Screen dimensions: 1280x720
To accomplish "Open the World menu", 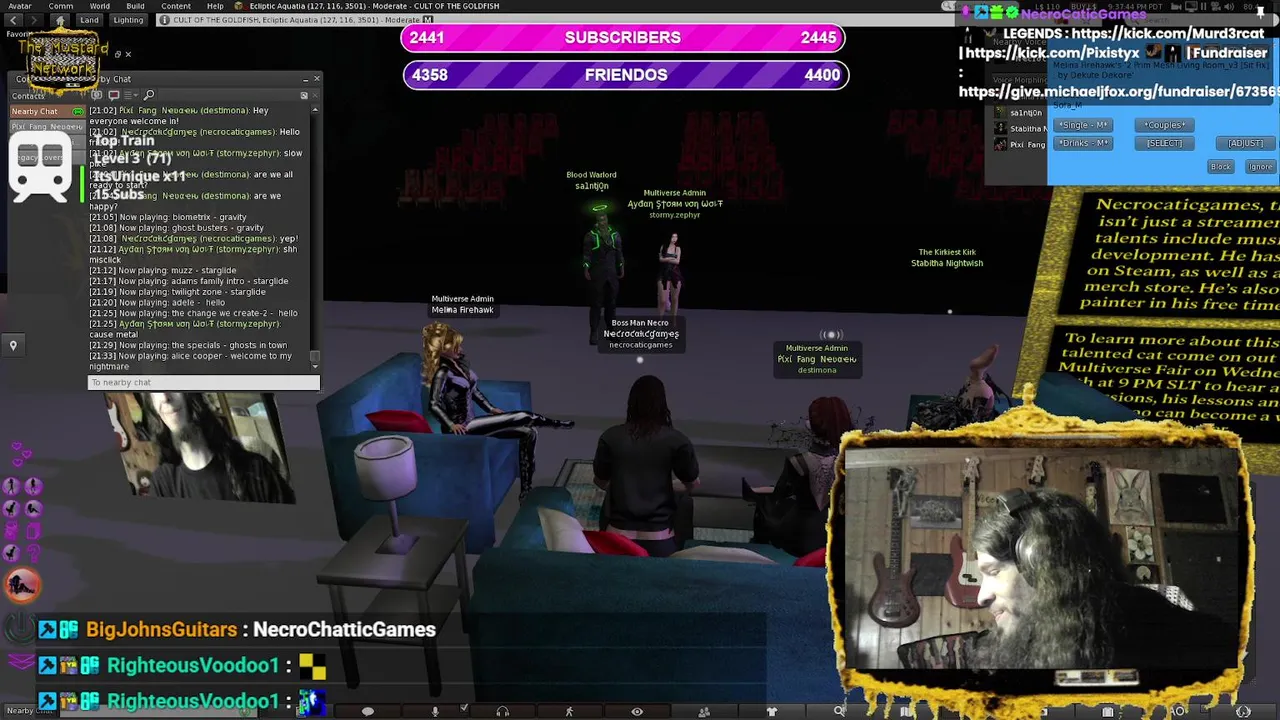I will tap(99, 6).
